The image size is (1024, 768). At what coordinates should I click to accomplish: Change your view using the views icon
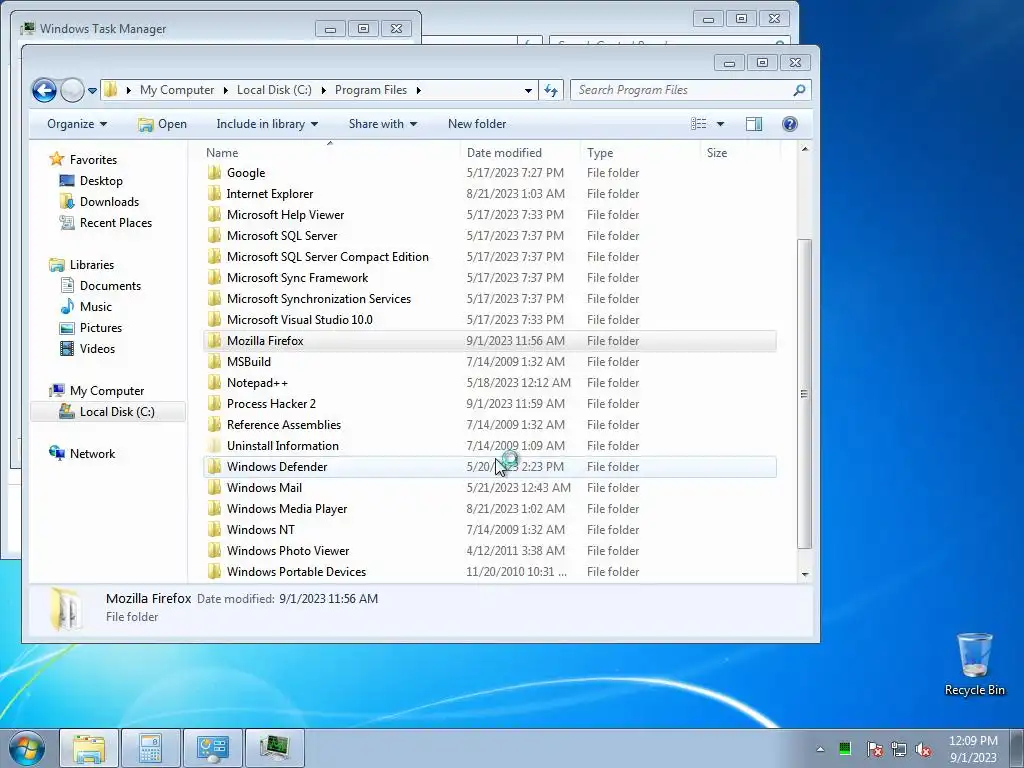(699, 124)
